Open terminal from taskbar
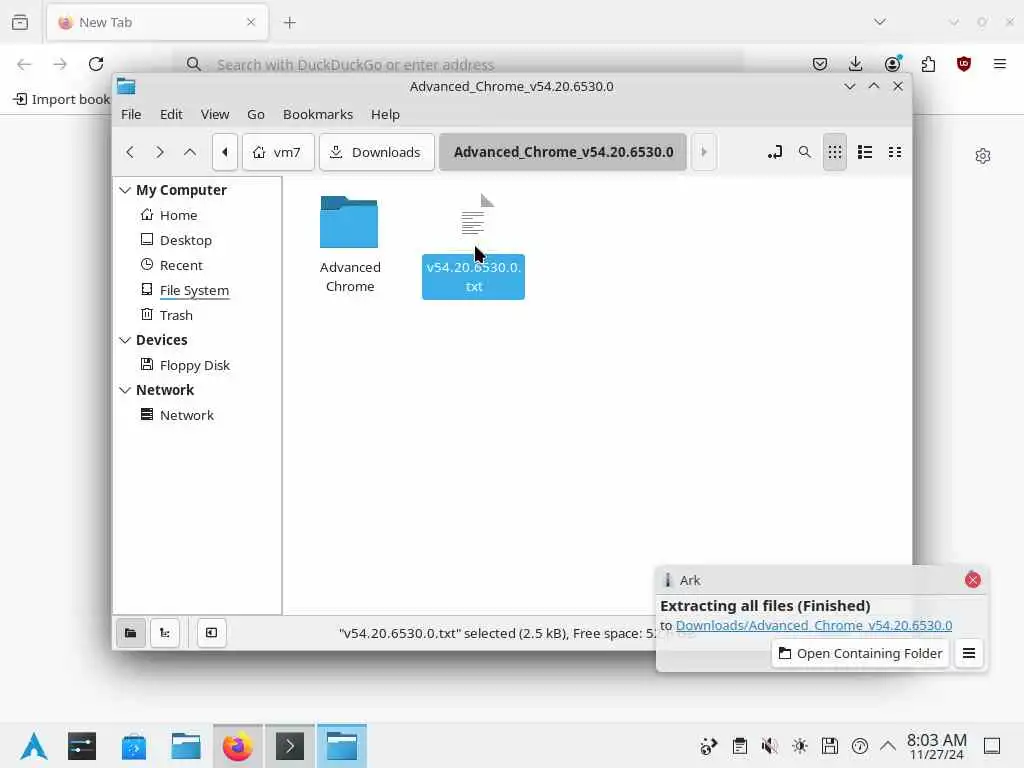The height and width of the screenshot is (768, 1024). [290, 746]
